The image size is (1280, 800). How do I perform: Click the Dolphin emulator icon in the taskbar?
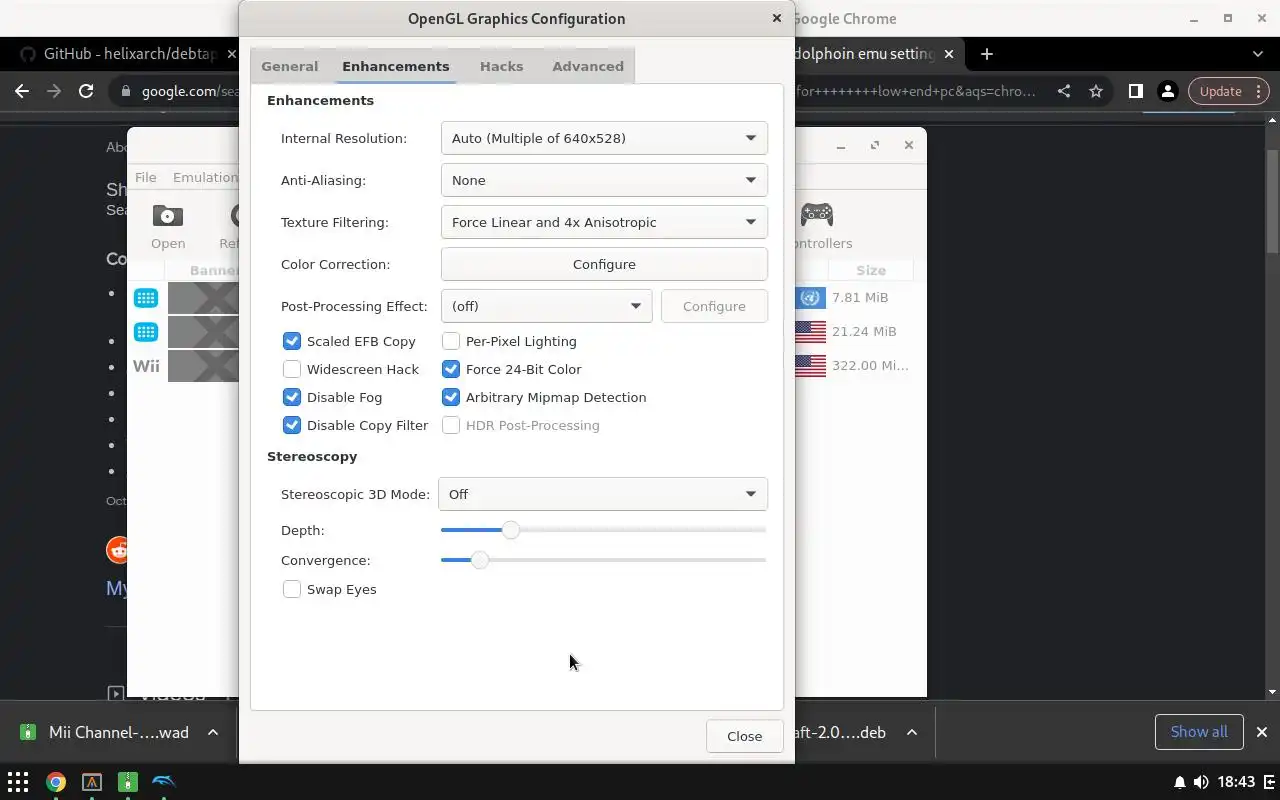(x=164, y=782)
